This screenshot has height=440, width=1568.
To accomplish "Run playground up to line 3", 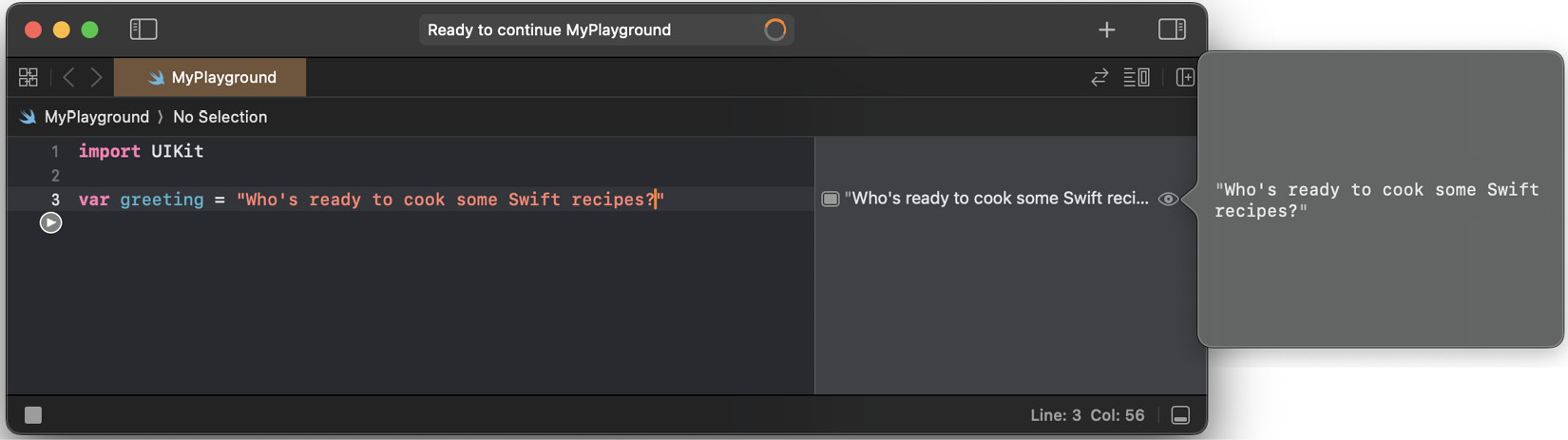I will [50, 222].
